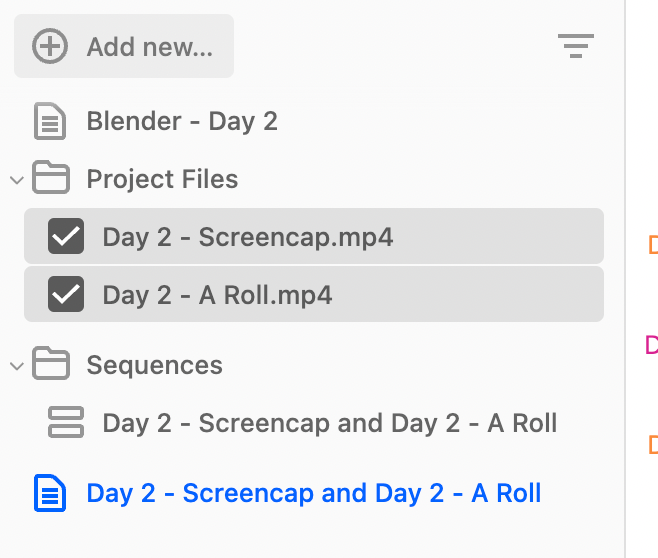Screen dimensions: 658x558
Task: Click the plus circle icon in Add new
Action: 50,46
